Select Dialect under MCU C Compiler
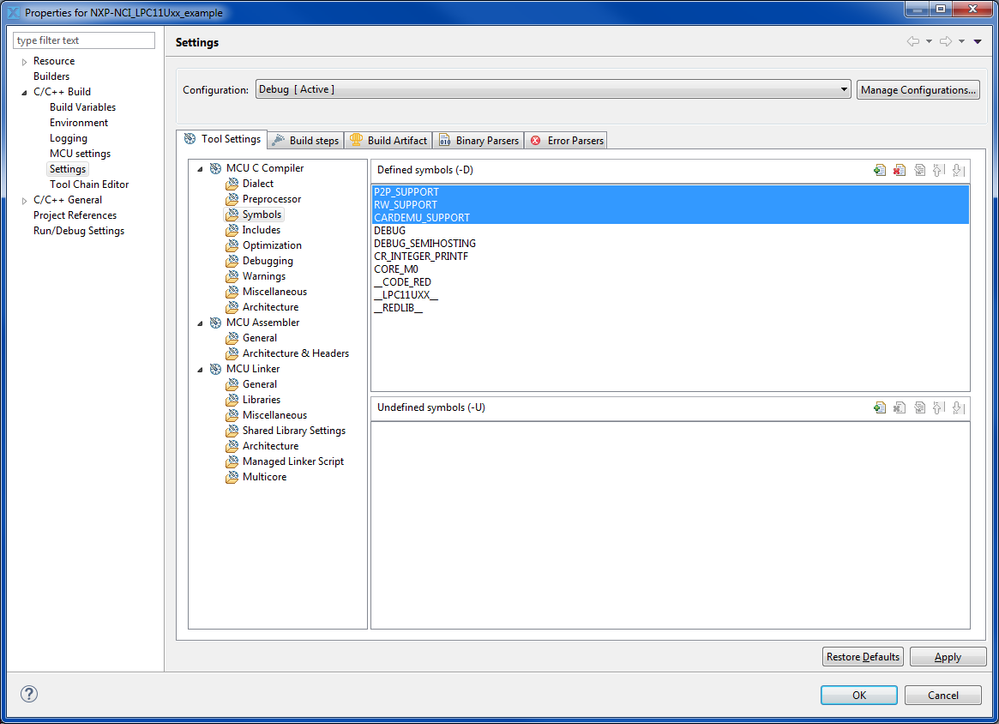This screenshot has width=999, height=724. tap(257, 184)
